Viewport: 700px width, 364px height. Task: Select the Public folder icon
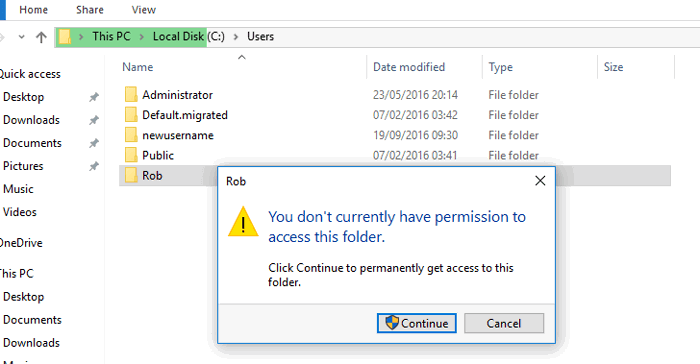(131, 155)
